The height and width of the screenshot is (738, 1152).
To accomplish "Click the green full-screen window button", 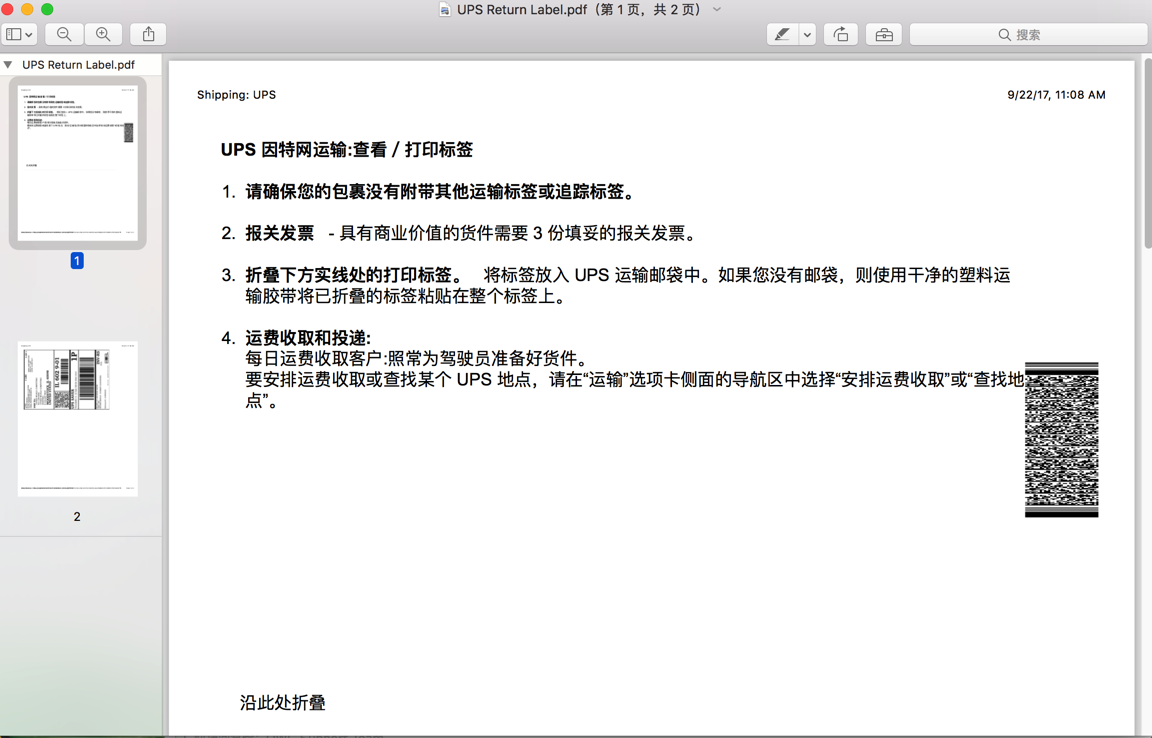I will (x=47, y=10).
